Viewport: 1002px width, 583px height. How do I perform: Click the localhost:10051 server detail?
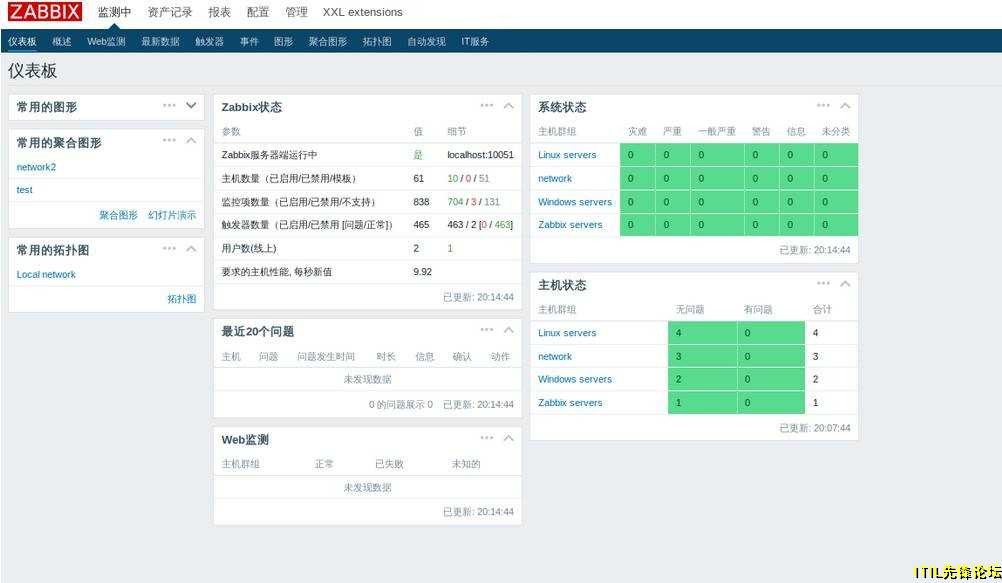click(x=481, y=155)
